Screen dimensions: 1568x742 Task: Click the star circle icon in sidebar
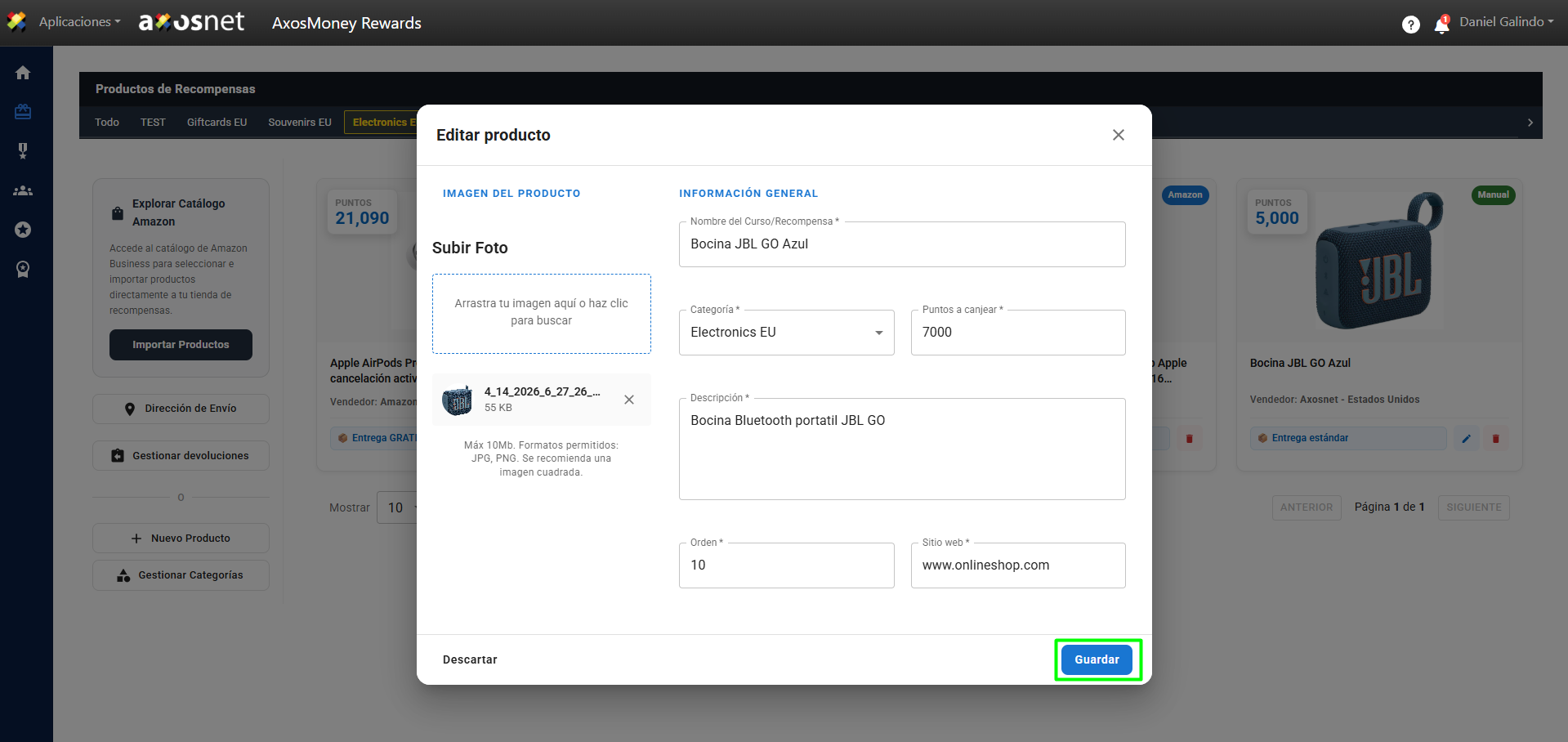coord(23,230)
